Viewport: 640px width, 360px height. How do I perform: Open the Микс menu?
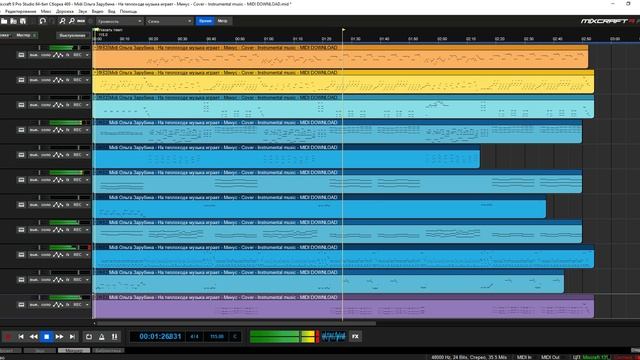pos(46,11)
